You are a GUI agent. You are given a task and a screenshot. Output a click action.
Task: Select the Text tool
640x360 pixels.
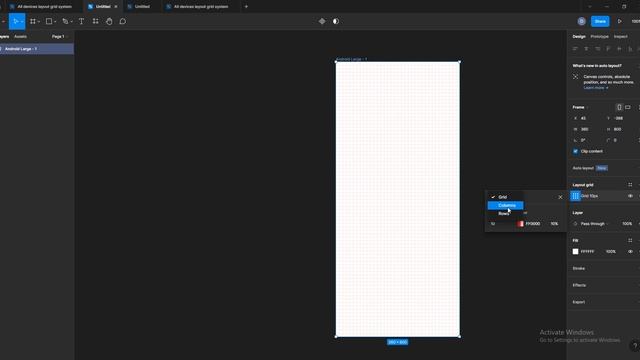click(81, 21)
